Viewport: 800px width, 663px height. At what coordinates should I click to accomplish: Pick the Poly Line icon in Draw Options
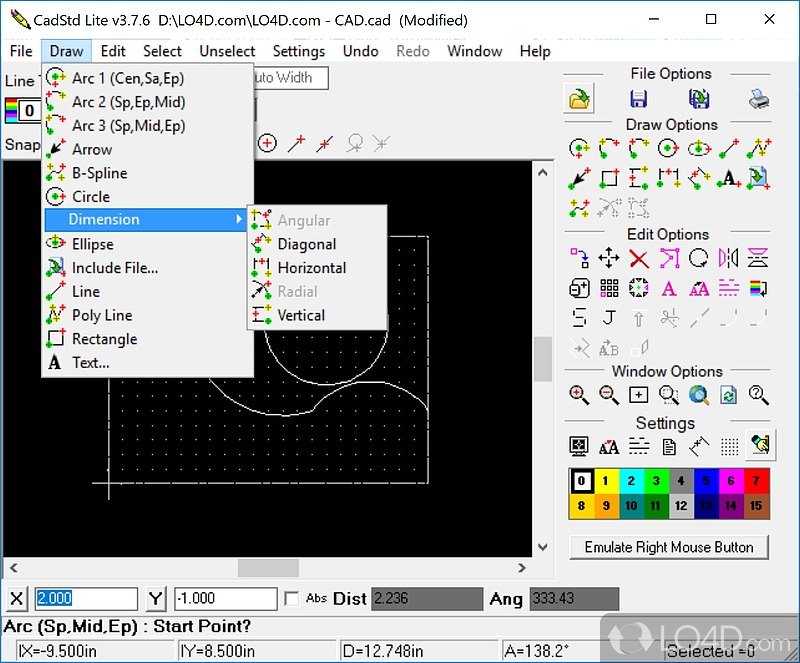(x=759, y=149)
